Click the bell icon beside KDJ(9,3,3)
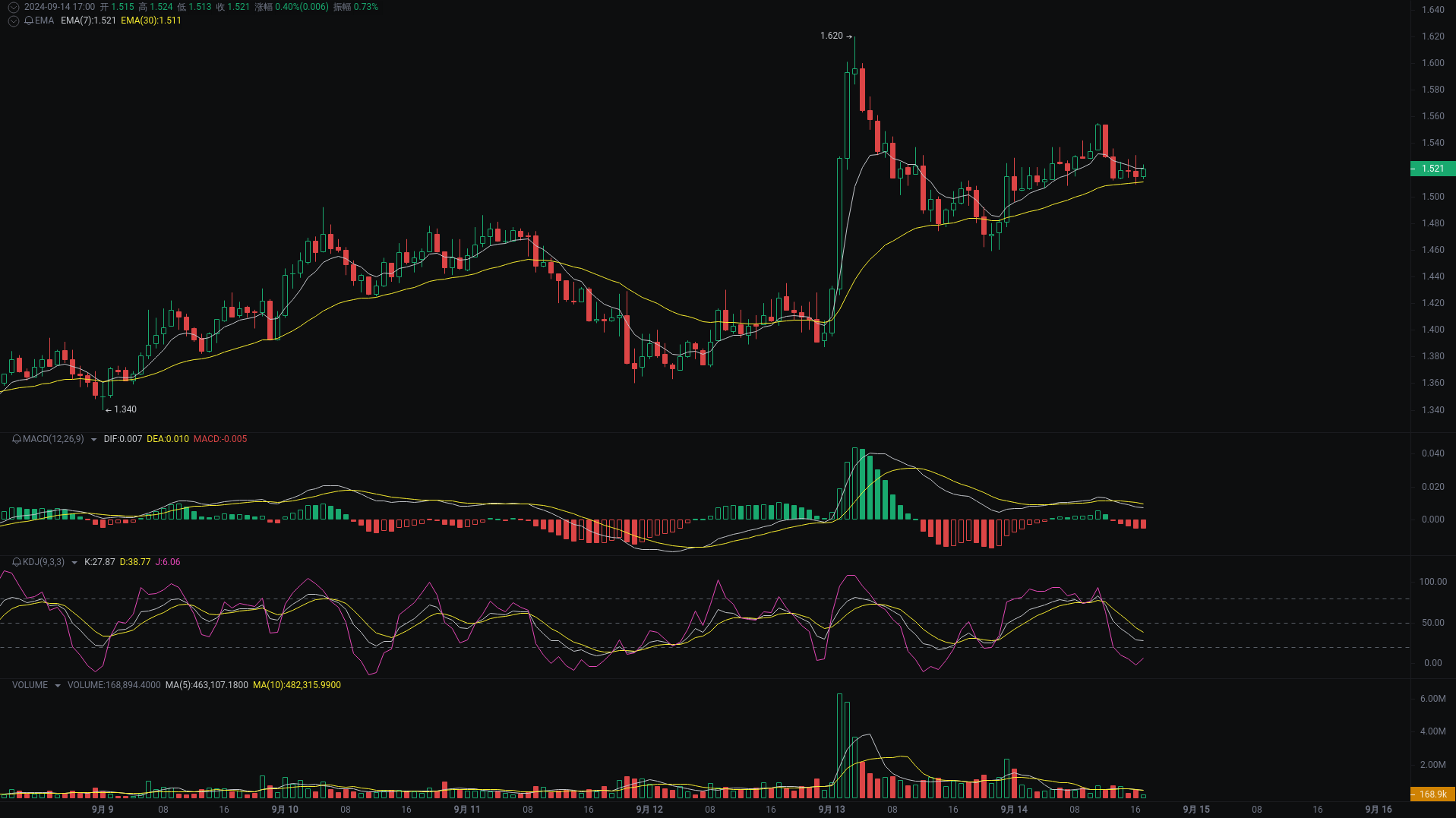The width and height of the screenshot is (1456, 818). tap(15, 562)
